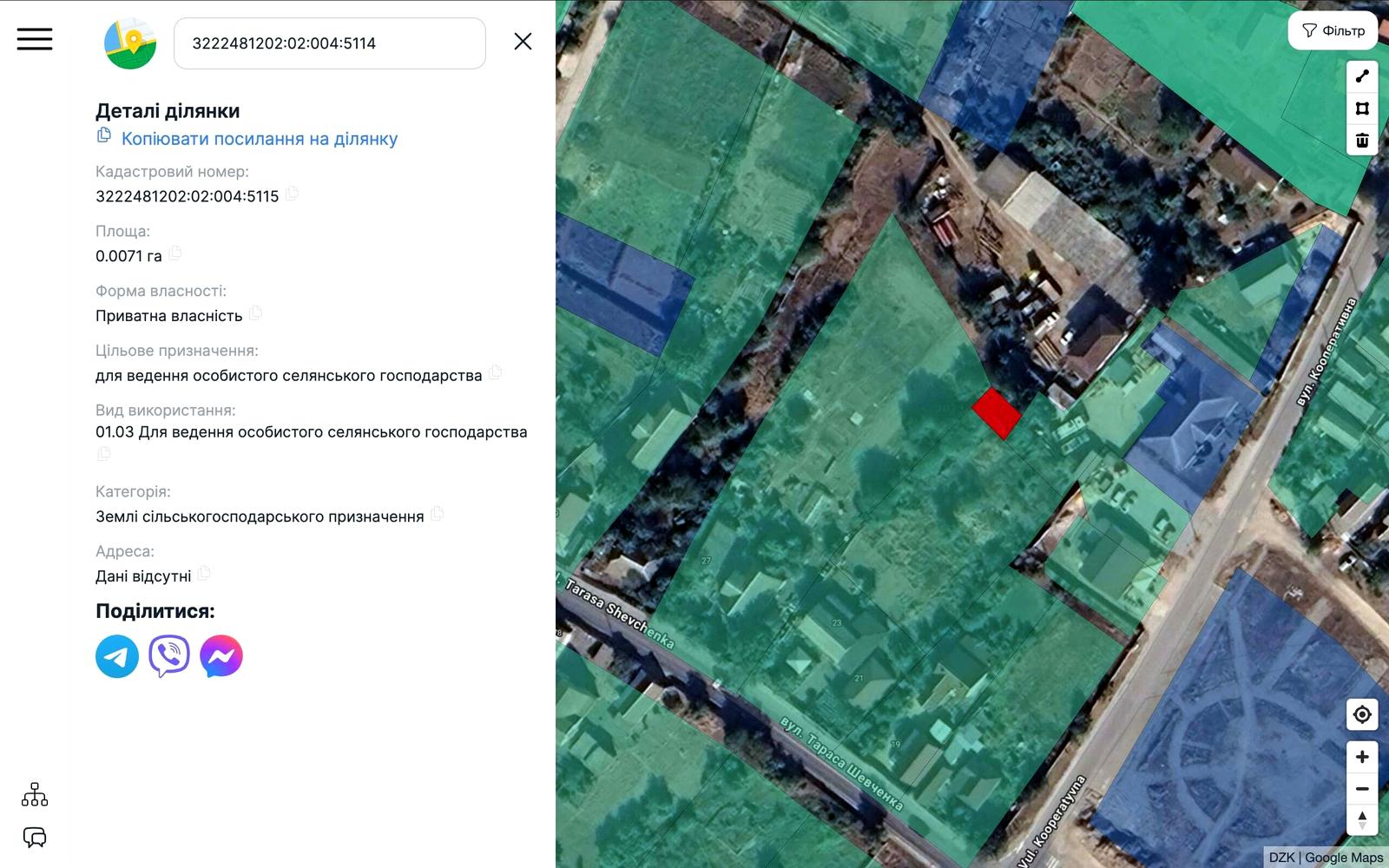Open the hamburger menu
This screenshot has width=1389, height=868.
[35, 39]
